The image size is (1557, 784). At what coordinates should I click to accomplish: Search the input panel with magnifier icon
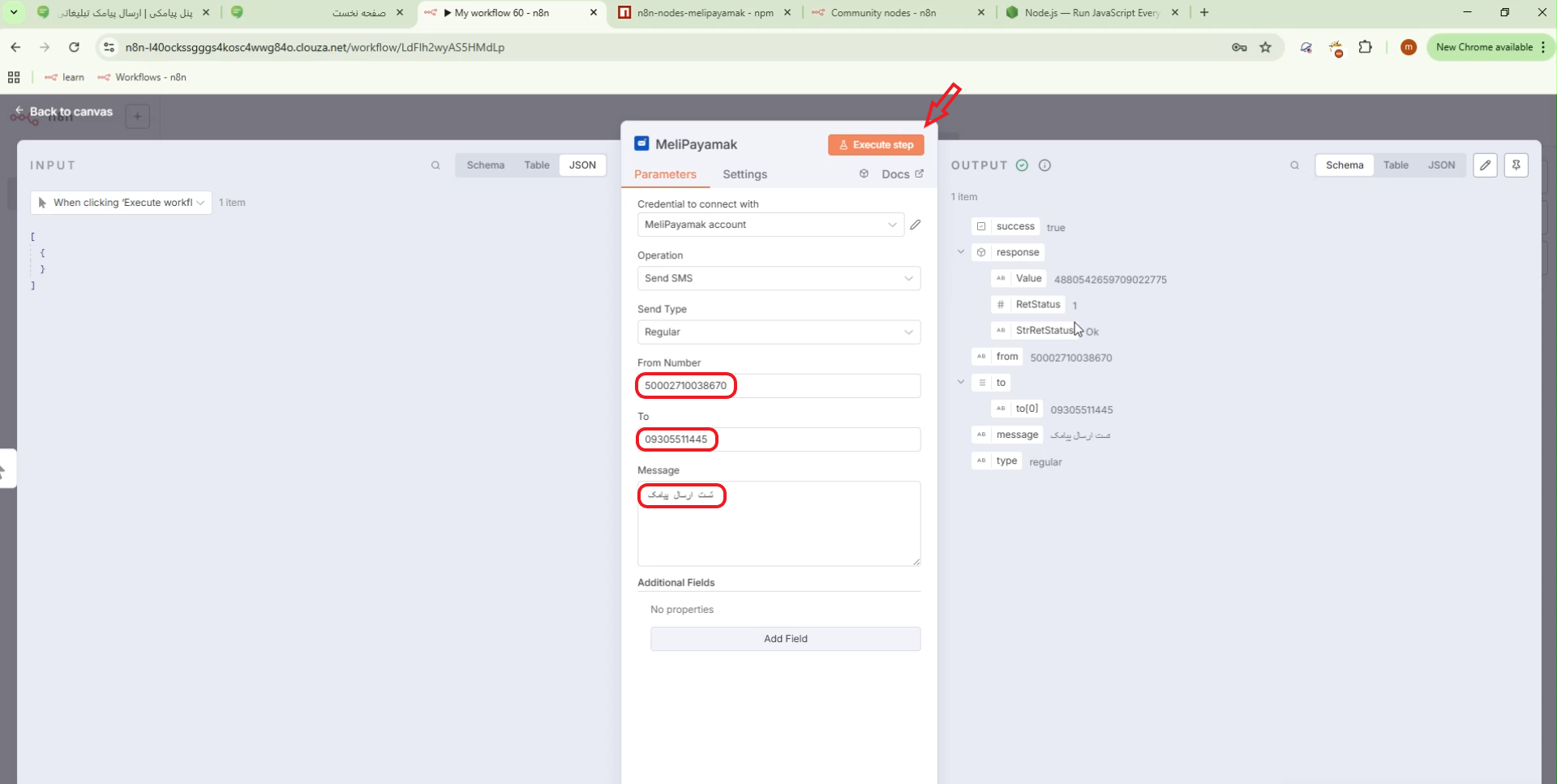click(435, 165)
